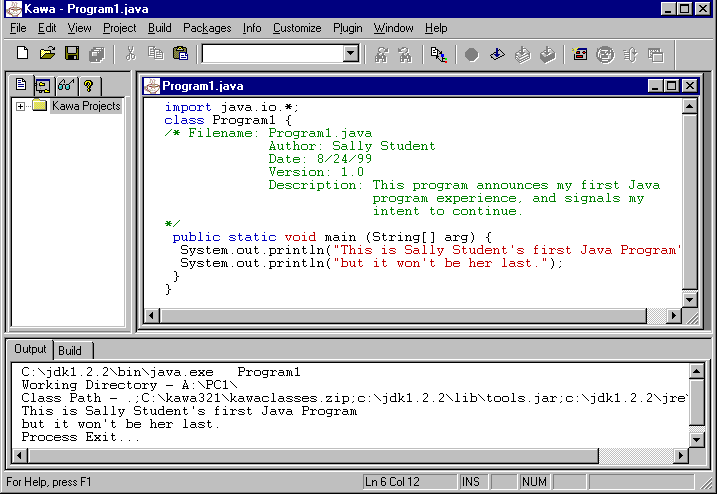Image resolution: width=717 pixels, height=494 pixels.
Task: Click the editor's vertical scrollbar thumb
Action: pyautogui.click(x=689, y=202)
